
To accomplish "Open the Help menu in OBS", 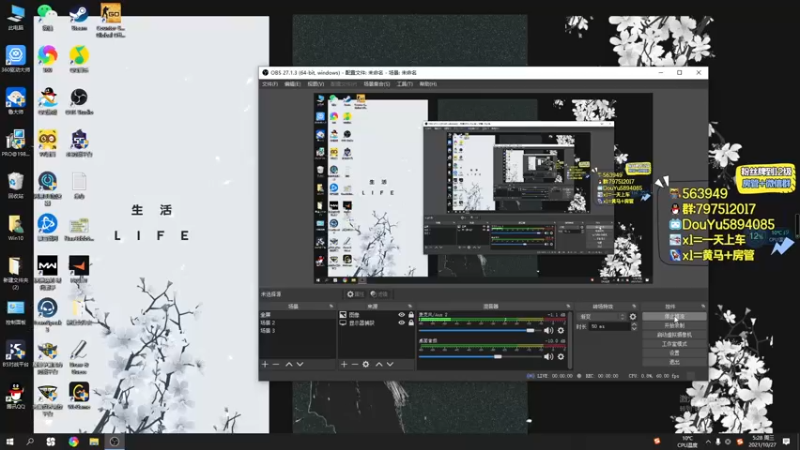I will [428, 84].
